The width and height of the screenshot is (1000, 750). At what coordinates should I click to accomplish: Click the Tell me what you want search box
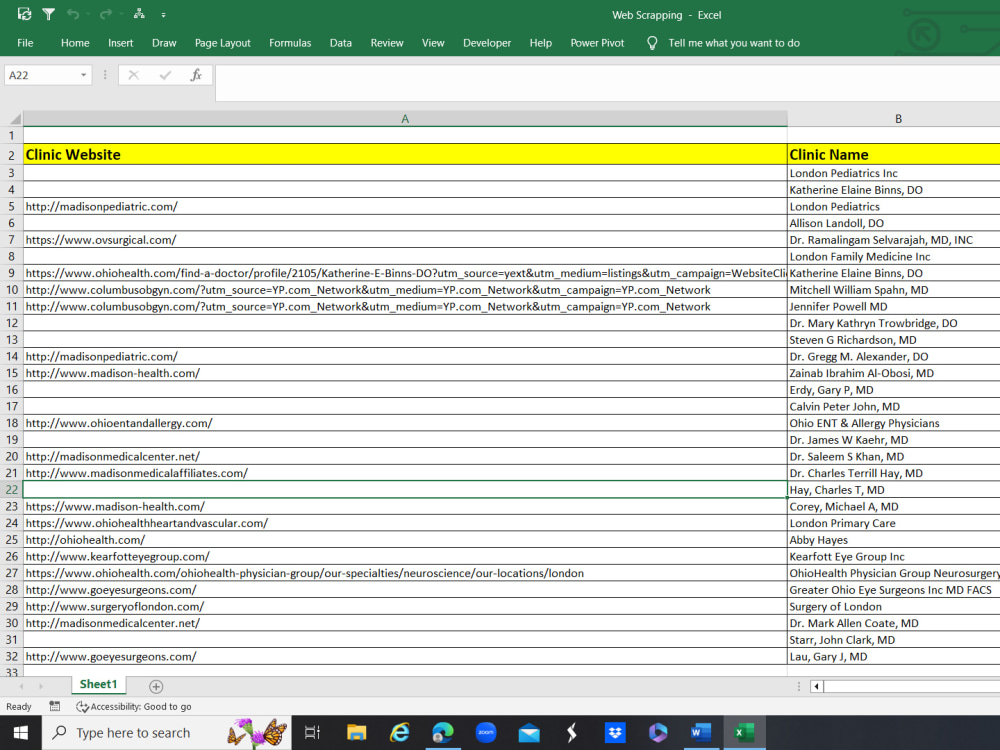point(734,43)
